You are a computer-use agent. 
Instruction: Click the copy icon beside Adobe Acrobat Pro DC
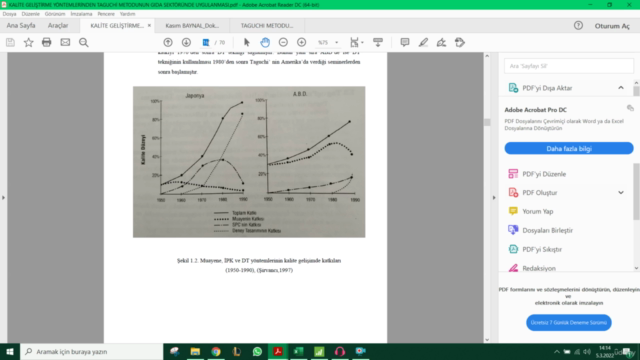630,108
